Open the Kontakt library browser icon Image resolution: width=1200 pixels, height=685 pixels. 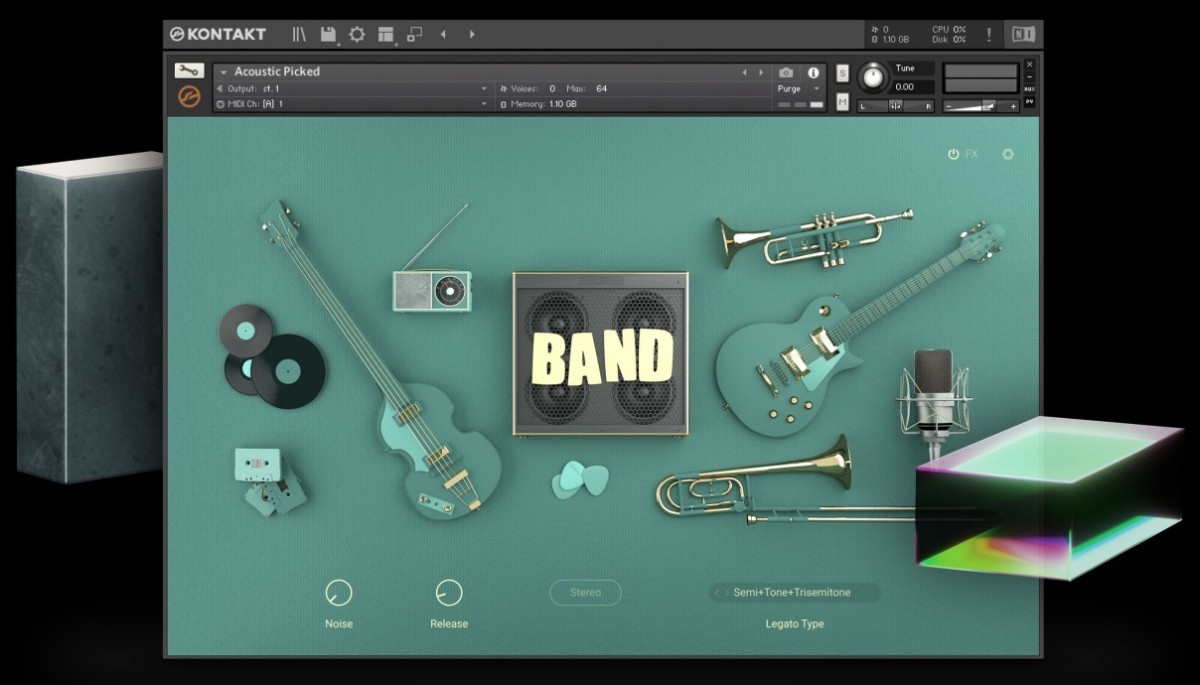(x=299, y=34)
